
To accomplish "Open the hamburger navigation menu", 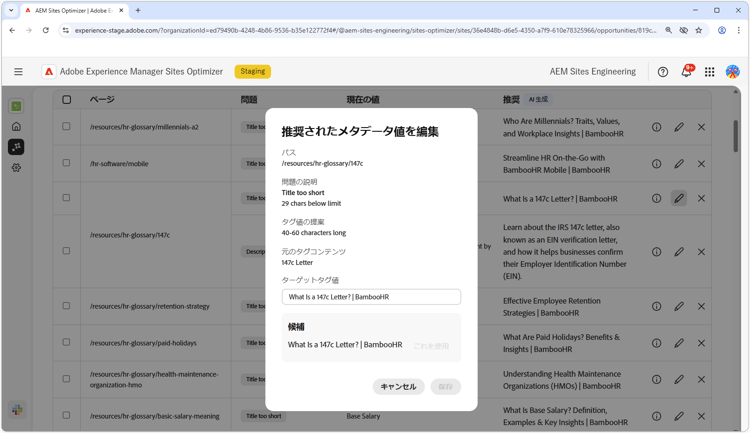I will click(18, 71).
